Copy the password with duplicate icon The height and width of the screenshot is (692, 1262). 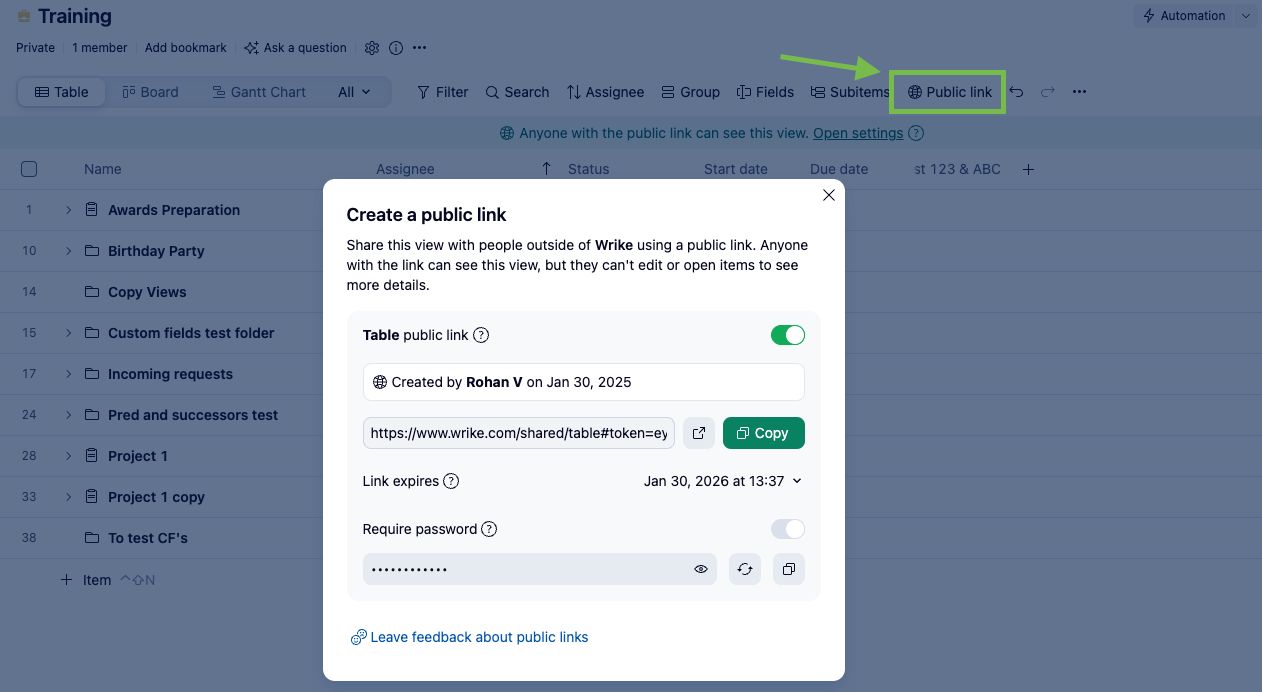click(x=789, y=569)
